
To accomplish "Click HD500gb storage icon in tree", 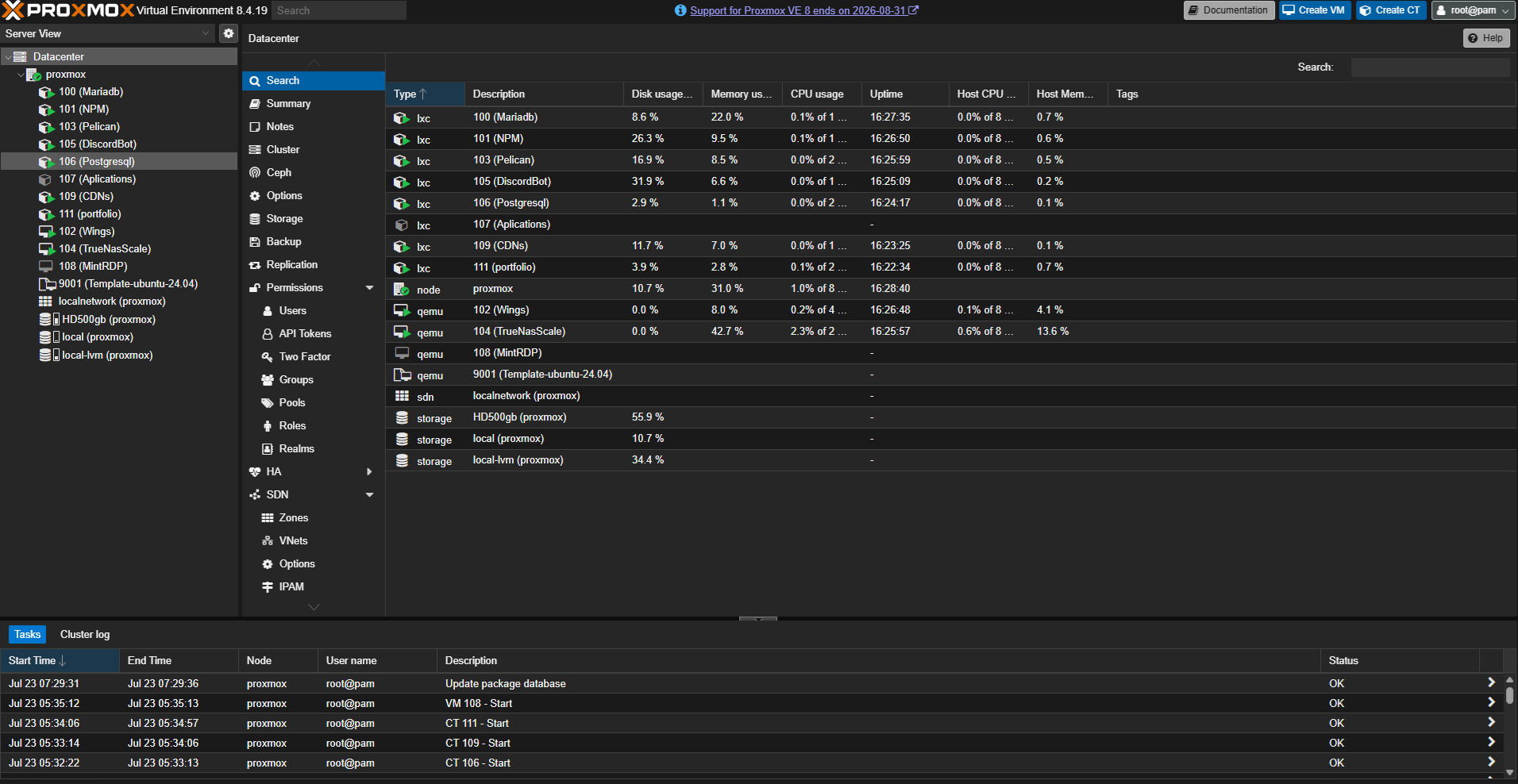I will pyautogui.click(x=45, y=319).
